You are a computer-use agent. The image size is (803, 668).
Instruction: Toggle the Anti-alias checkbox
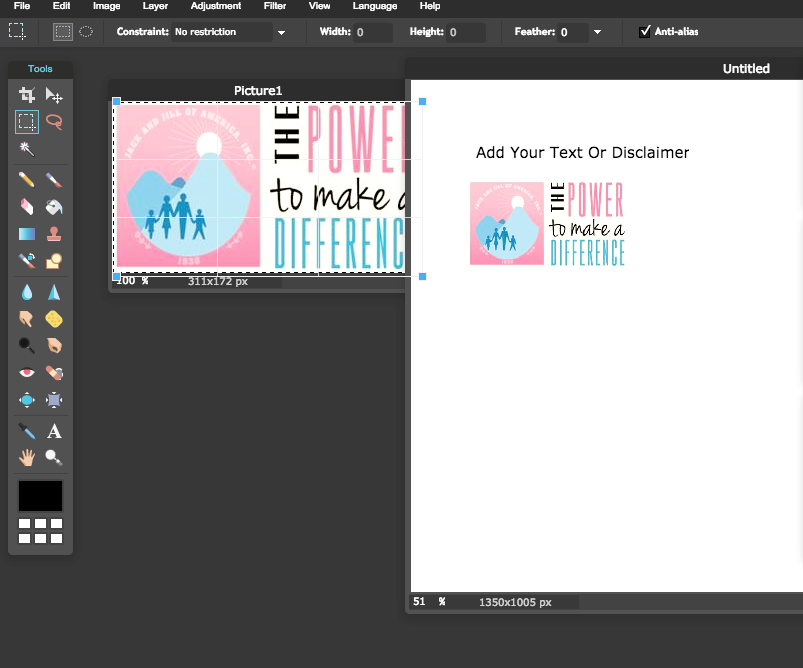645,32
